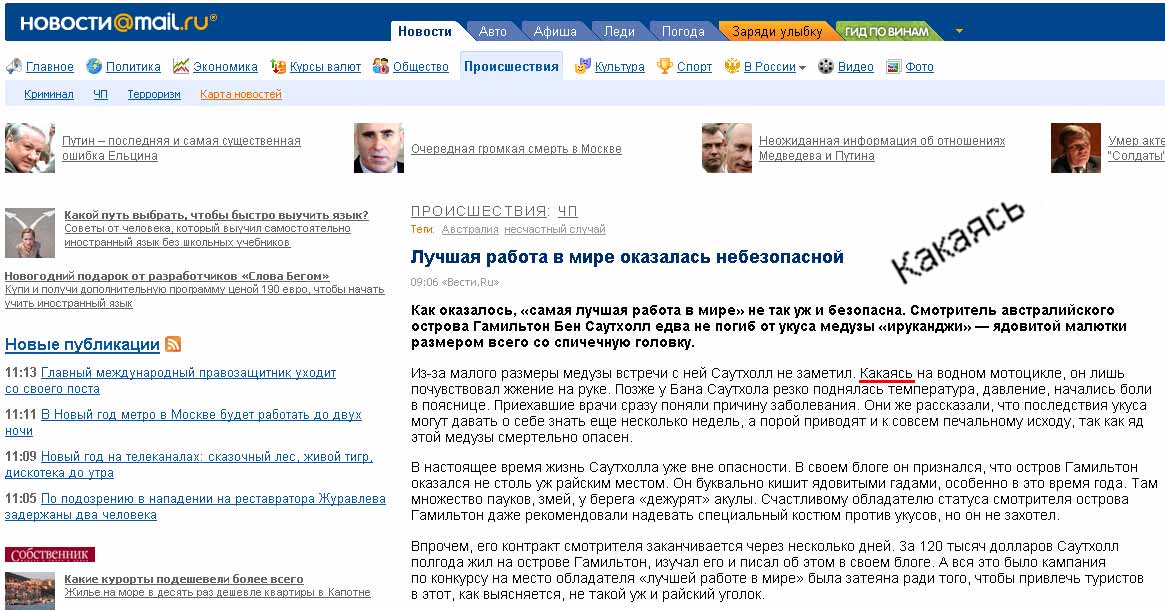
Task: Open headline about Медведев and Путин relations
Action: click(882, 148)
